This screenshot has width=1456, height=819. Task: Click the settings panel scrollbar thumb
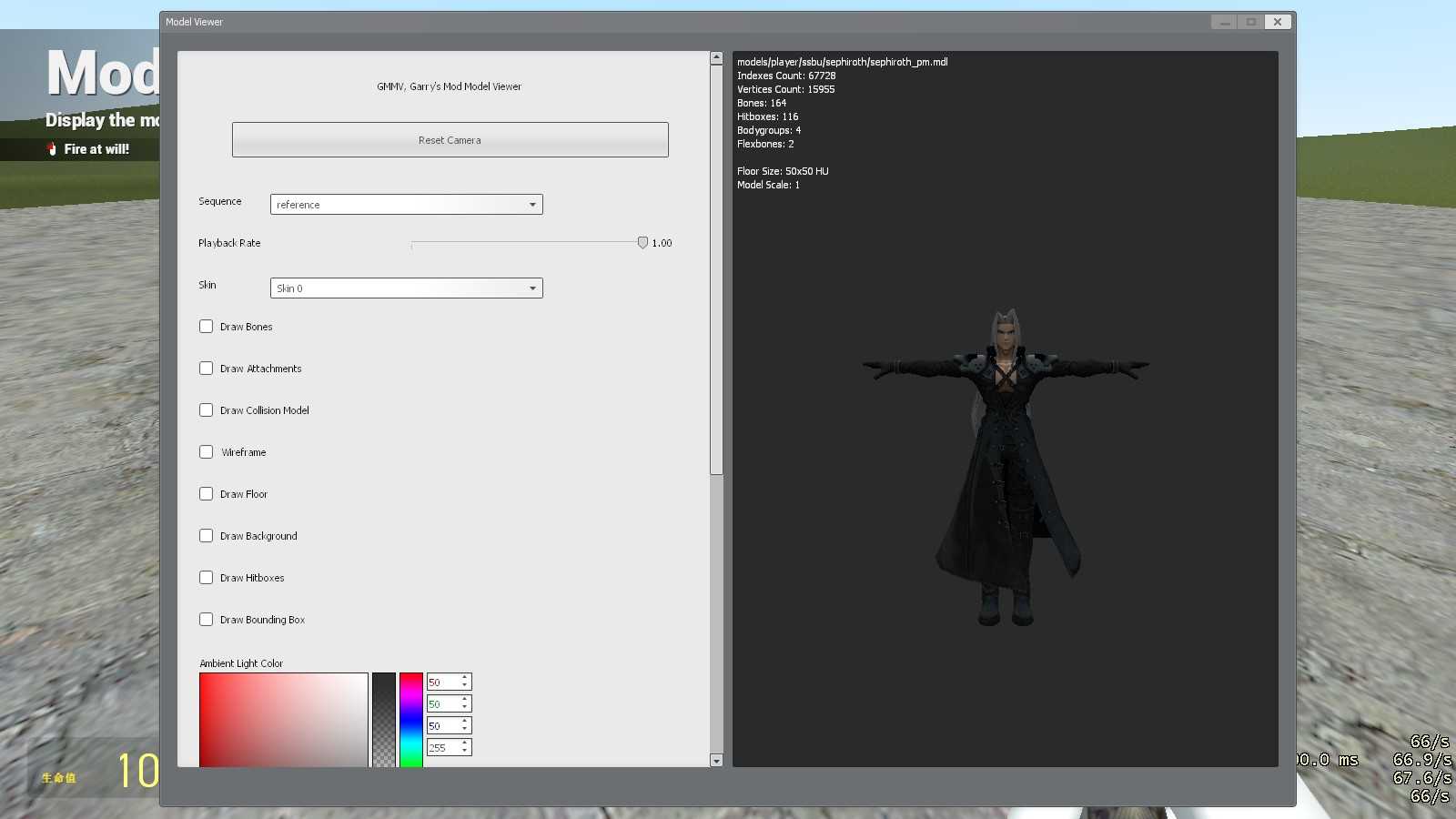(x=716, y=269)
